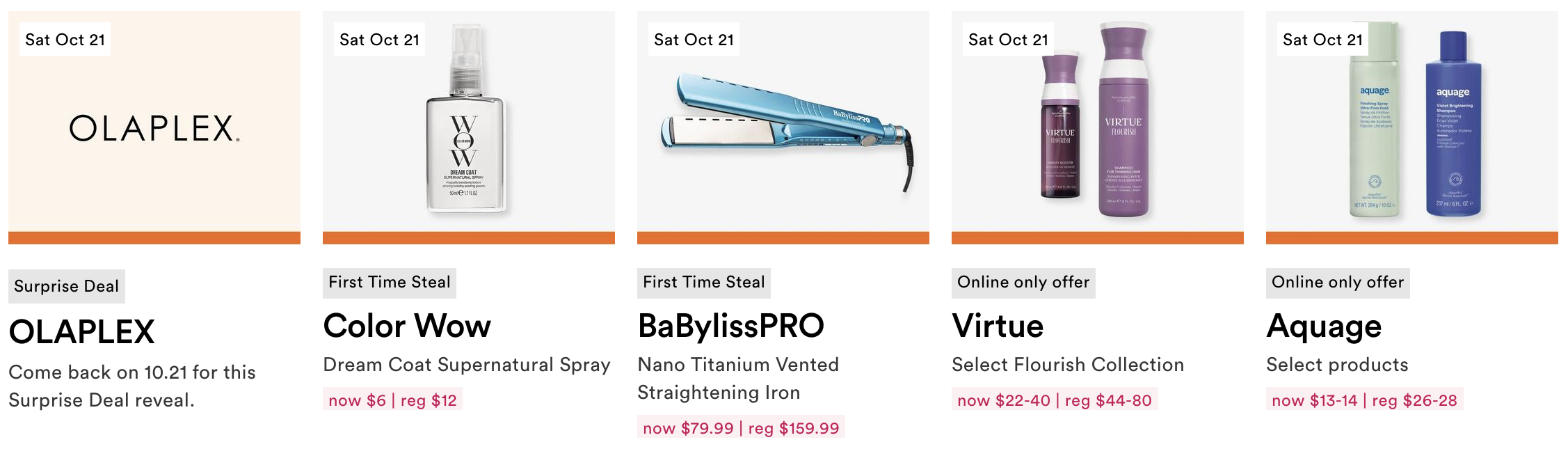Open Select Flourish Collection text

coord(1068,365)
